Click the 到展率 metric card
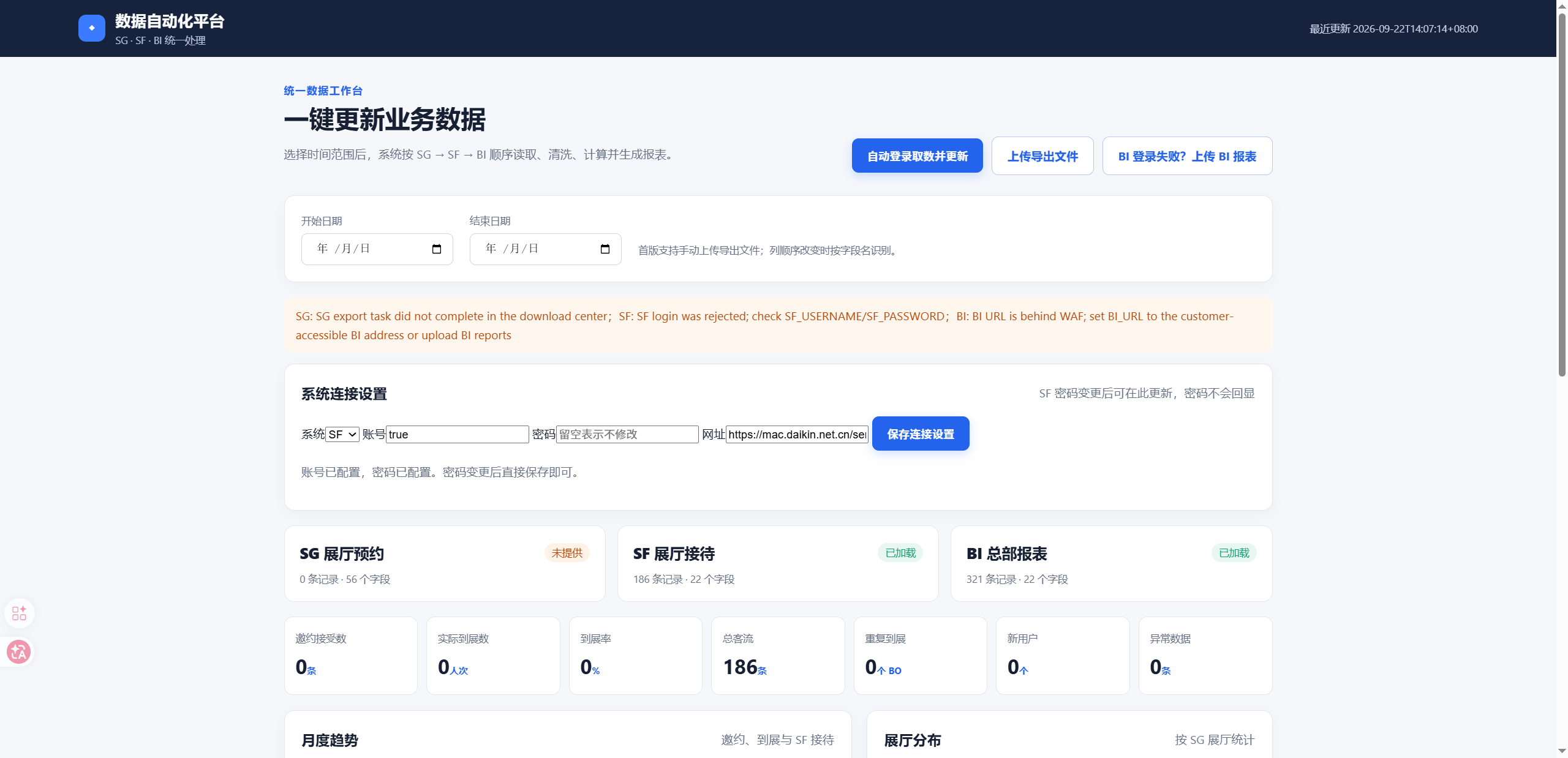 pyautogui.click(x=636, y=656)
